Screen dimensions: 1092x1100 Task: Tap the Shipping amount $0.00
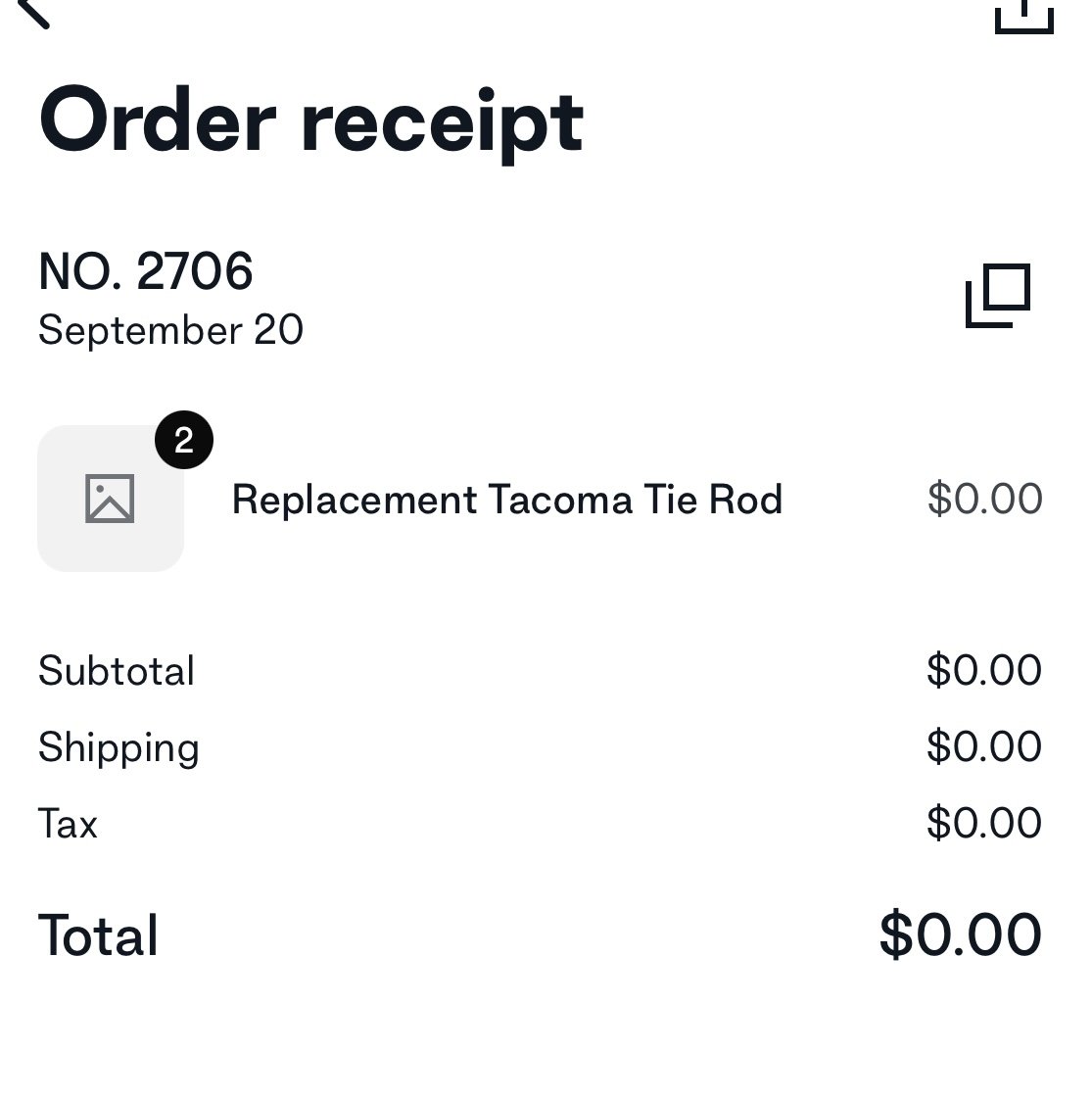point(984,745)
